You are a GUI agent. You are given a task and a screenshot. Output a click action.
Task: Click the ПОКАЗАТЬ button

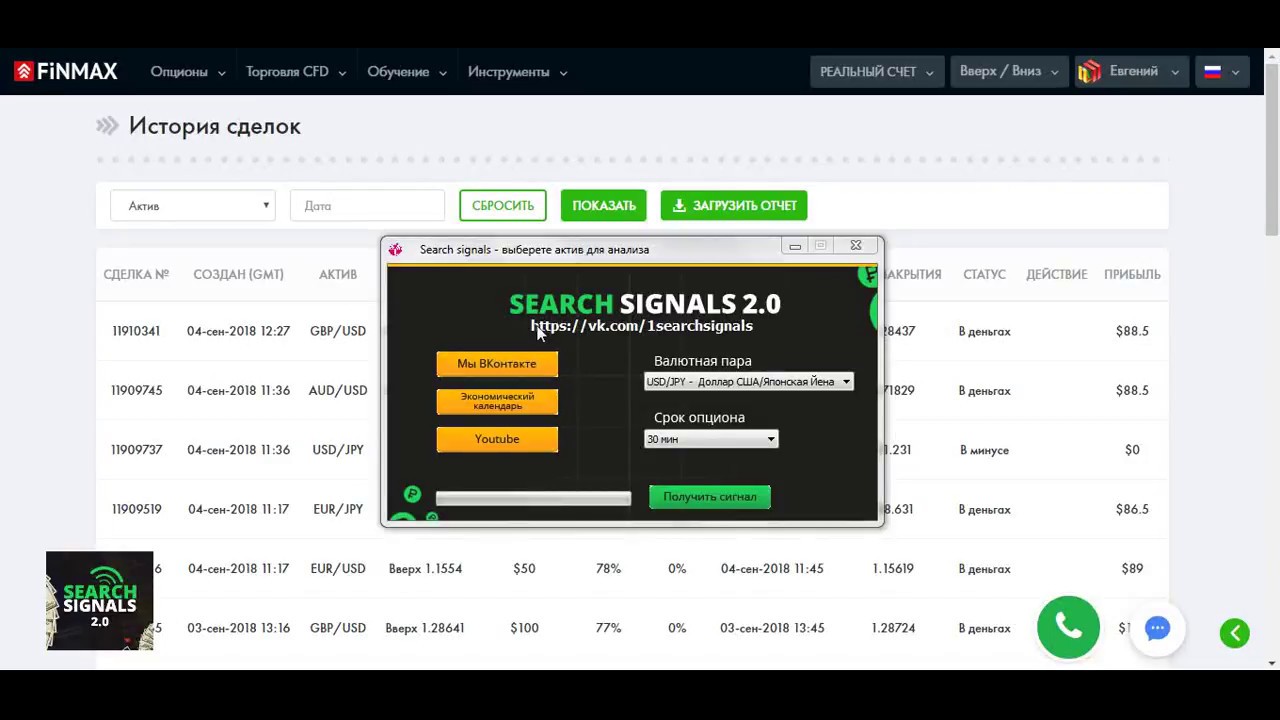click(x=604, y=205)
